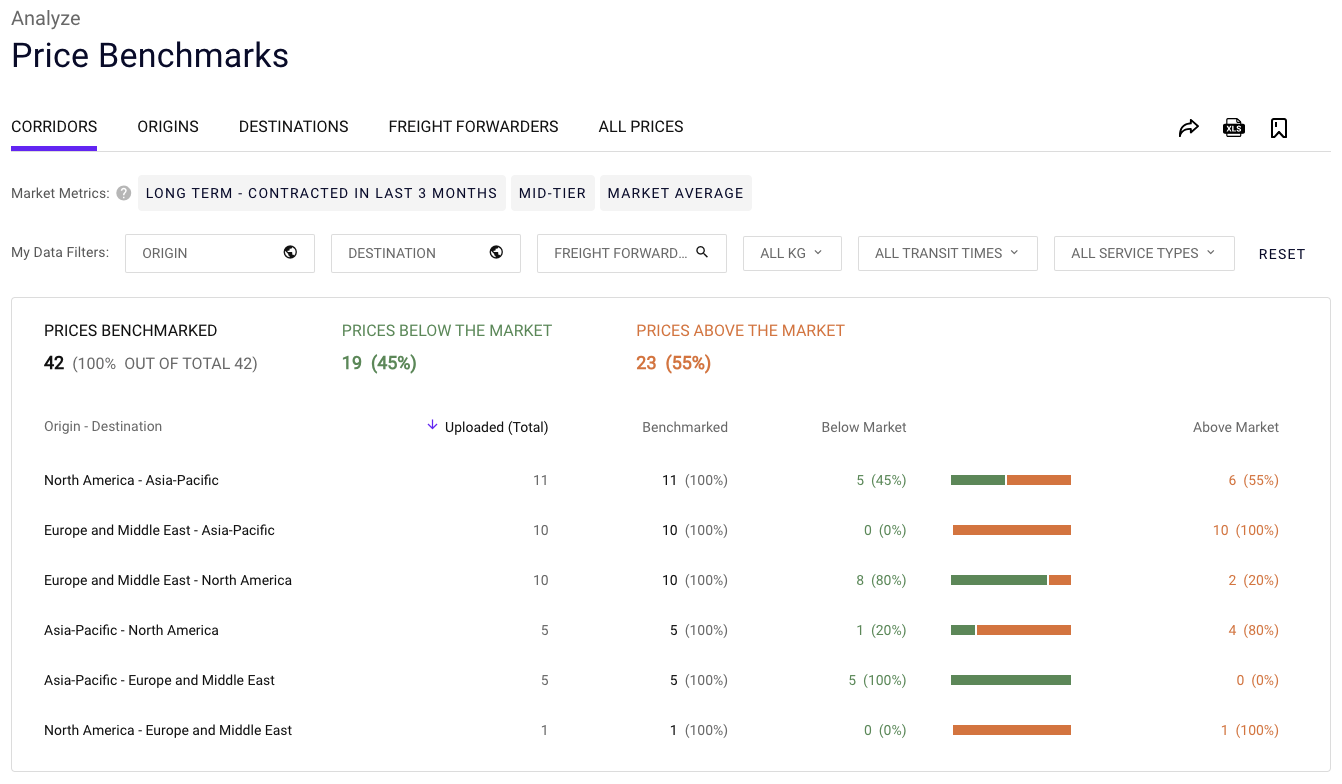The height and width of the screenshot is (784, 1342).
Task: Click the Asia-Pacific - North America market bar
Action: coord(1011,630)
